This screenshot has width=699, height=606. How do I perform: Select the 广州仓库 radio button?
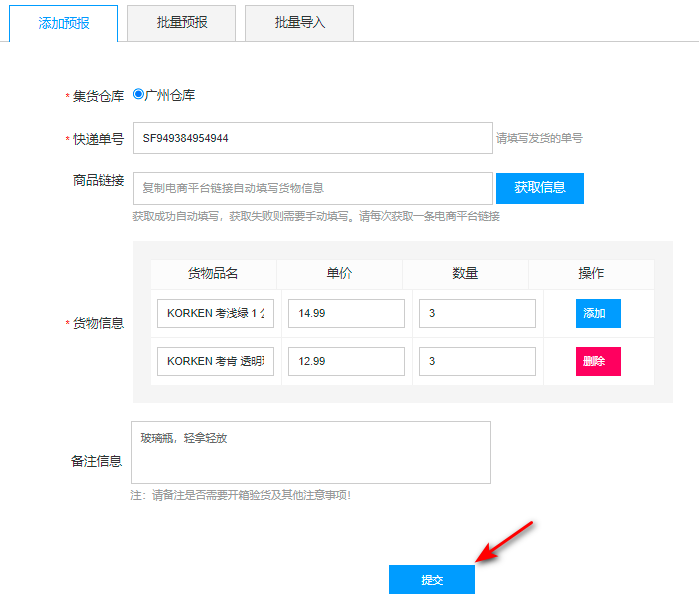[x=138, y=95]
